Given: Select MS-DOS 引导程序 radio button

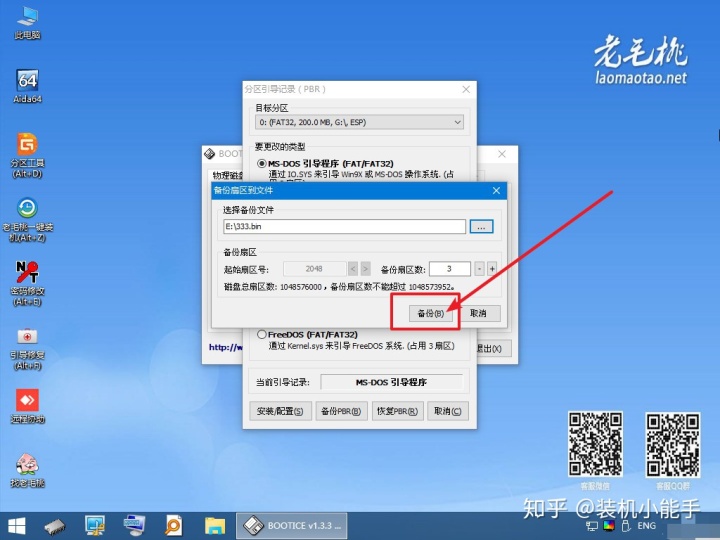Looking at the screenshot, I should [262, 163].
